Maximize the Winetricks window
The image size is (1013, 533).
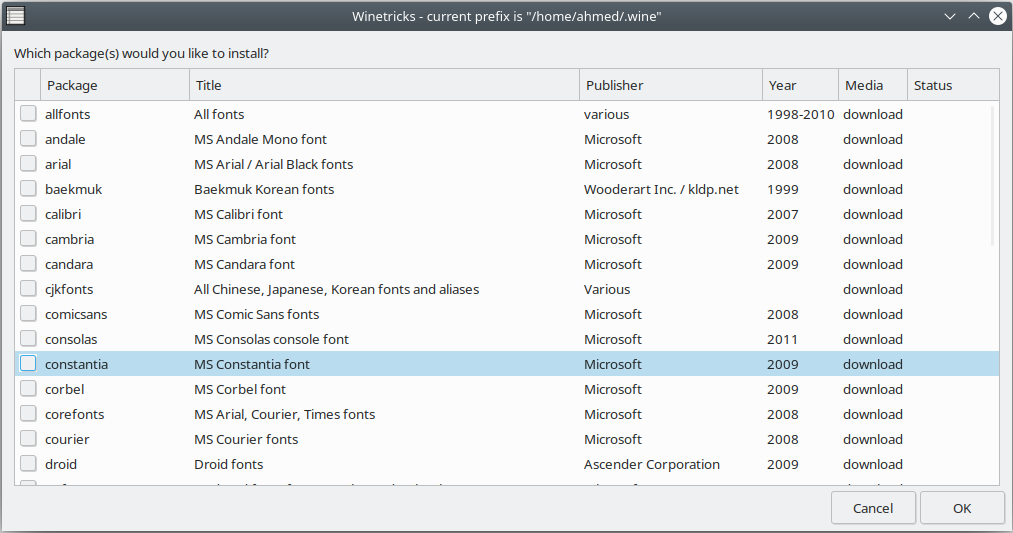974,16
